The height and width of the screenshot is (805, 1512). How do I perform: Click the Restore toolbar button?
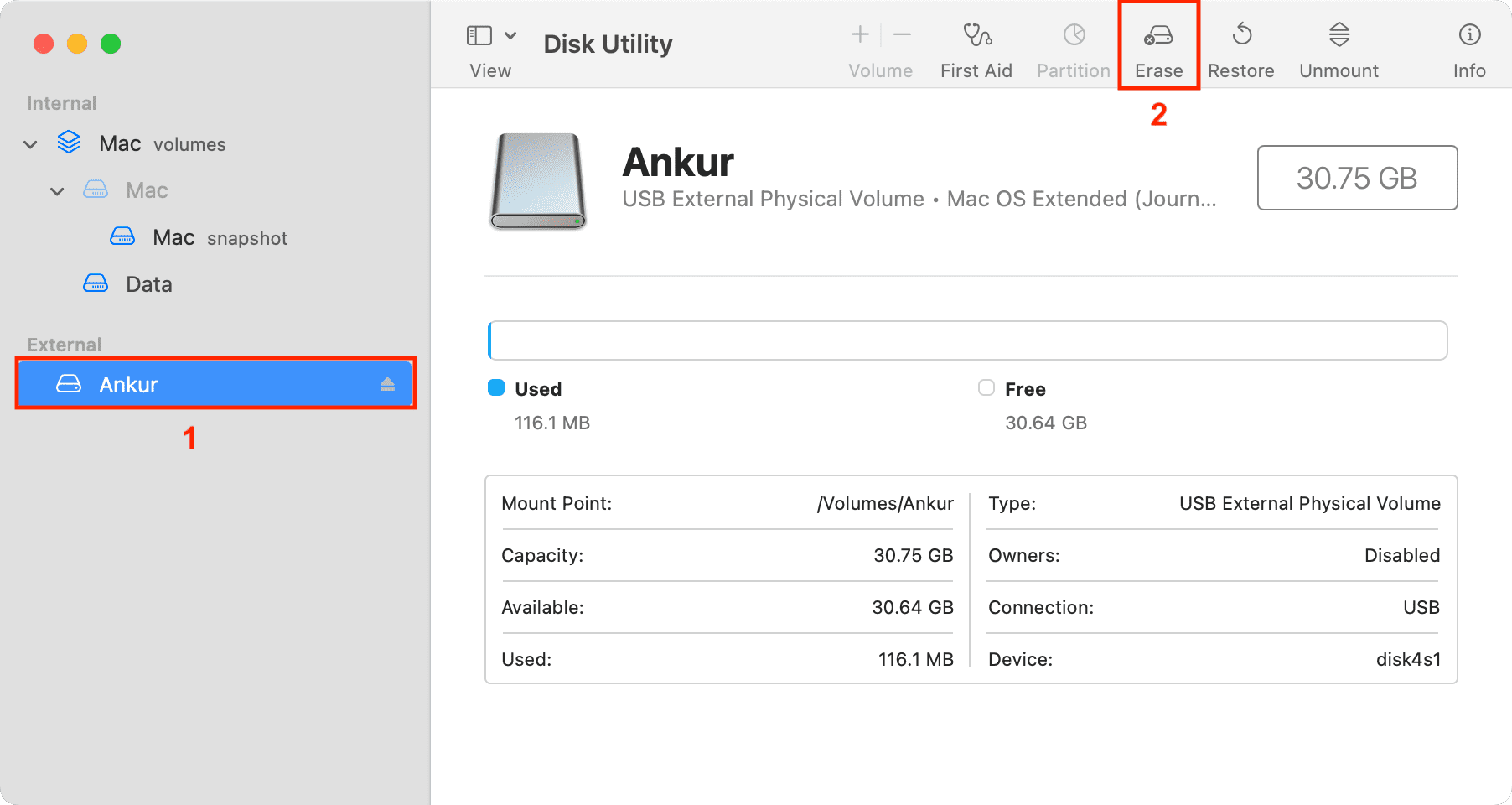point(1241,51)
